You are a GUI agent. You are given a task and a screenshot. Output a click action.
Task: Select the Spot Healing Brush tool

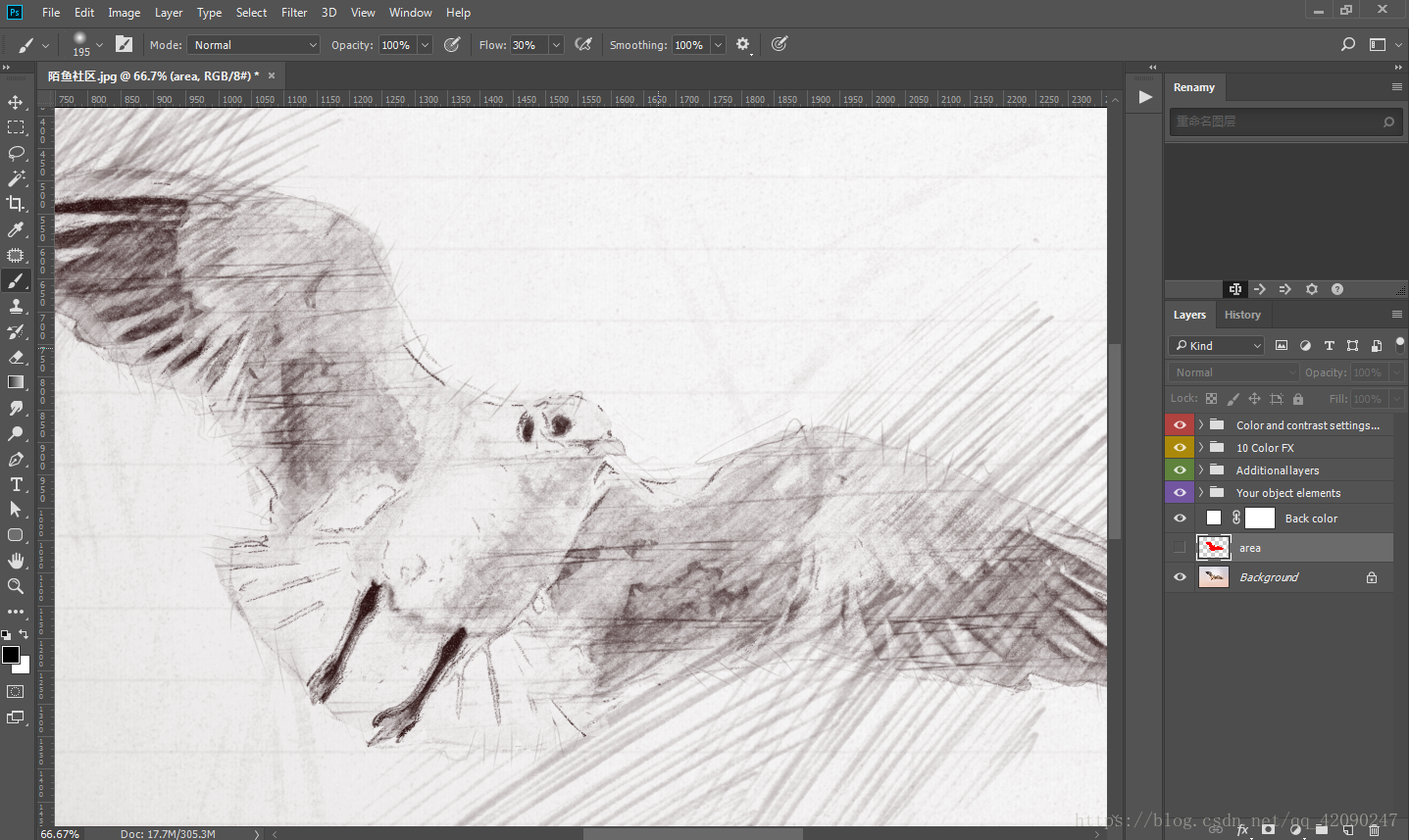tap(16, 256)
